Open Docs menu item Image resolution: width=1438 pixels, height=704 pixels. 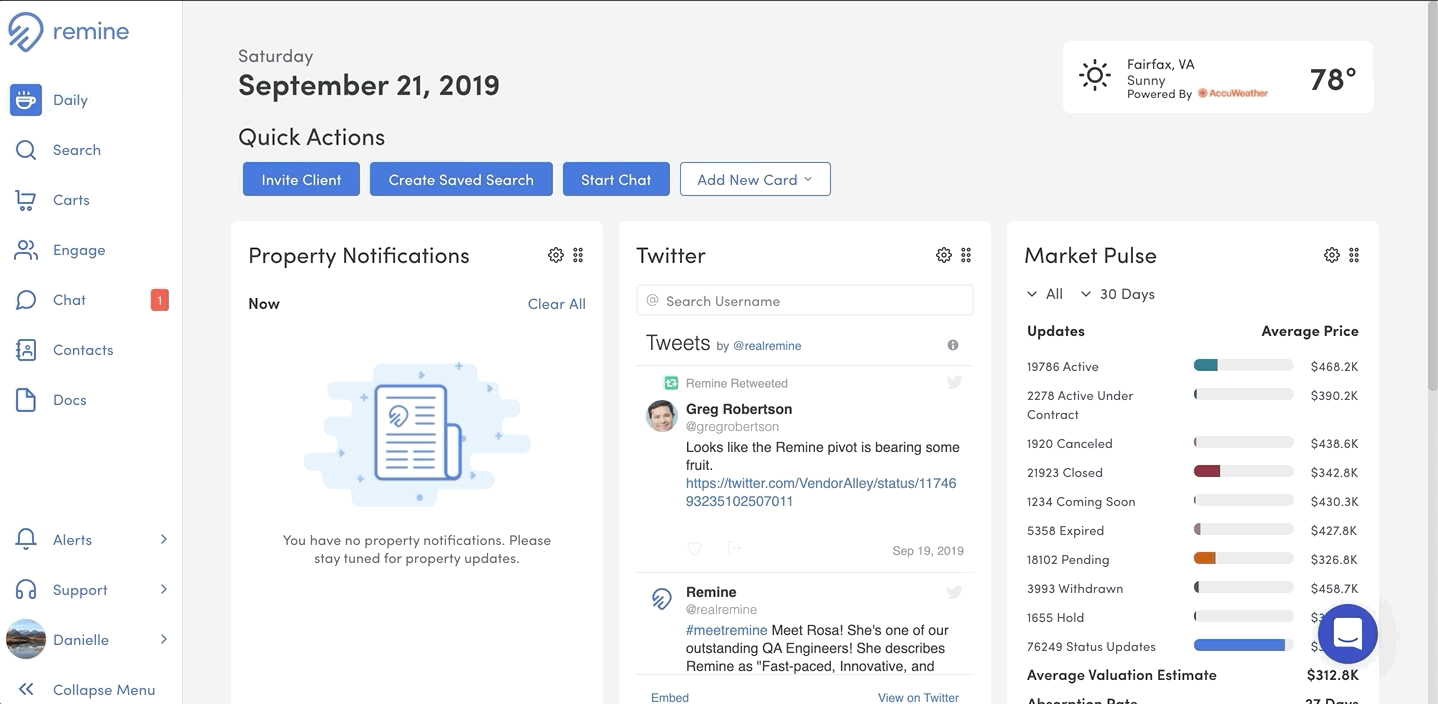69,400
